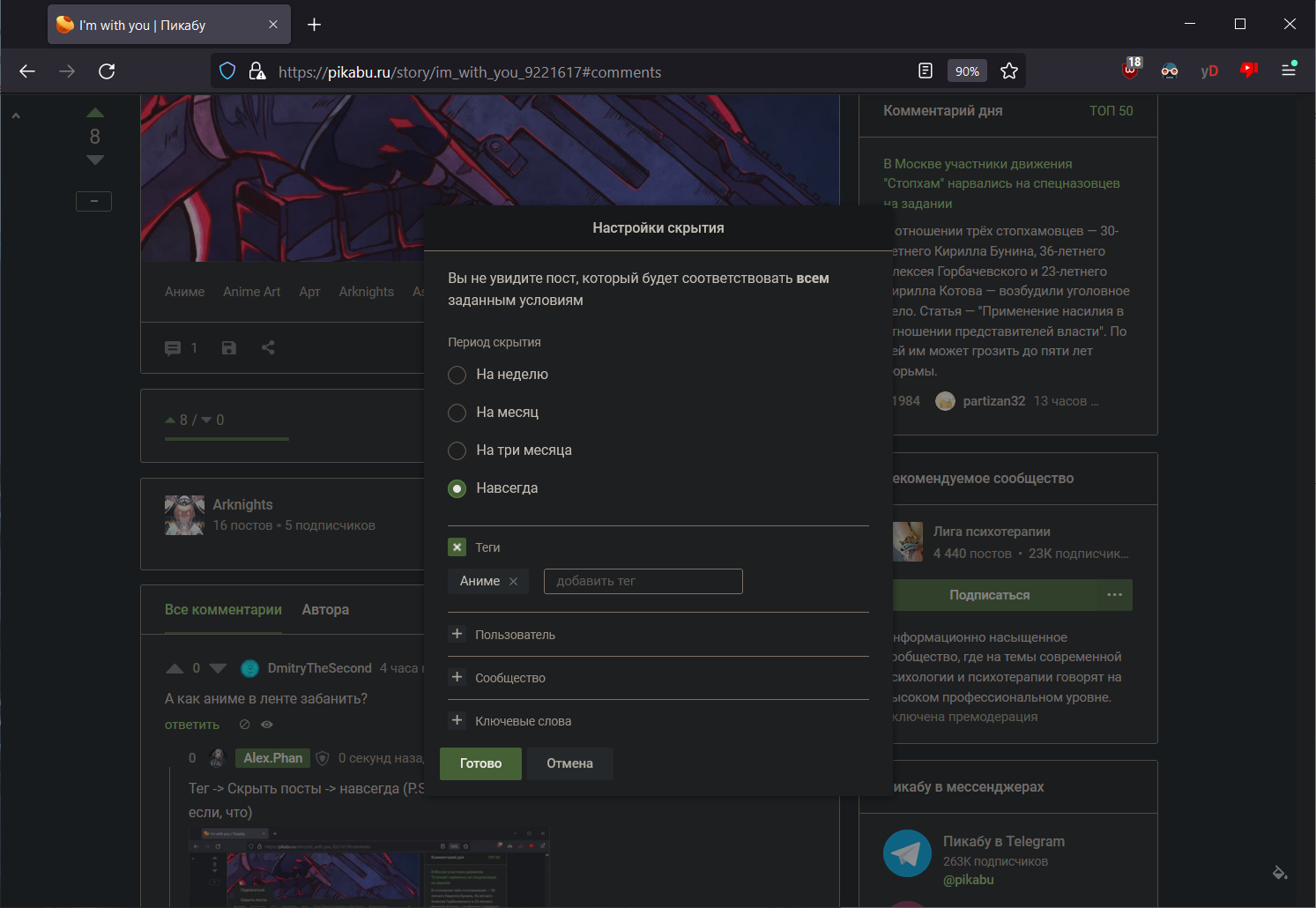Open the Аниме tag under post
This screenshot has width=1316, height=908.
click(184, 292)
